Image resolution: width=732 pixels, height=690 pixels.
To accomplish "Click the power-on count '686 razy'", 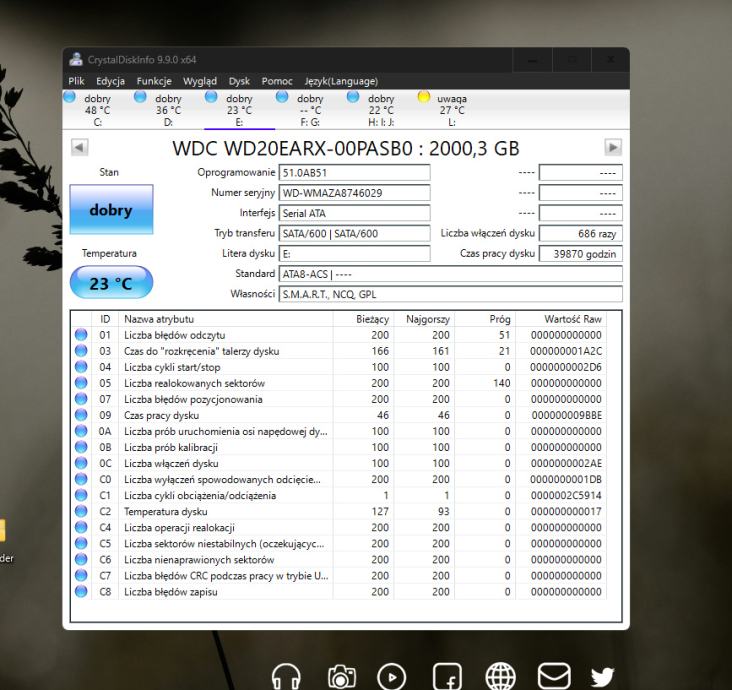I will pyautogui.click(x=581, y=233).
